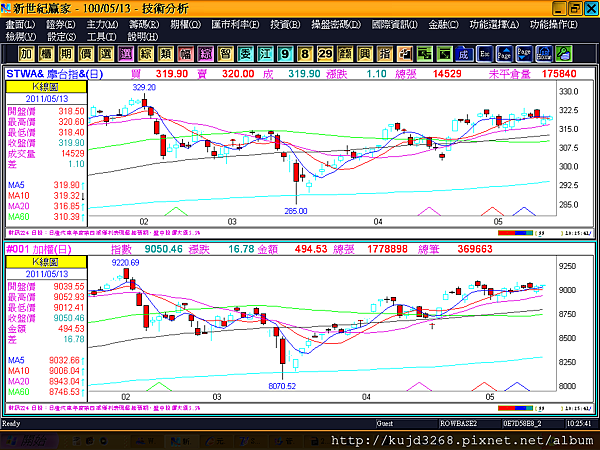Click the color bar in the lower chart's news strip
Viewport: 600px width, 450px height.
(515, 408)
